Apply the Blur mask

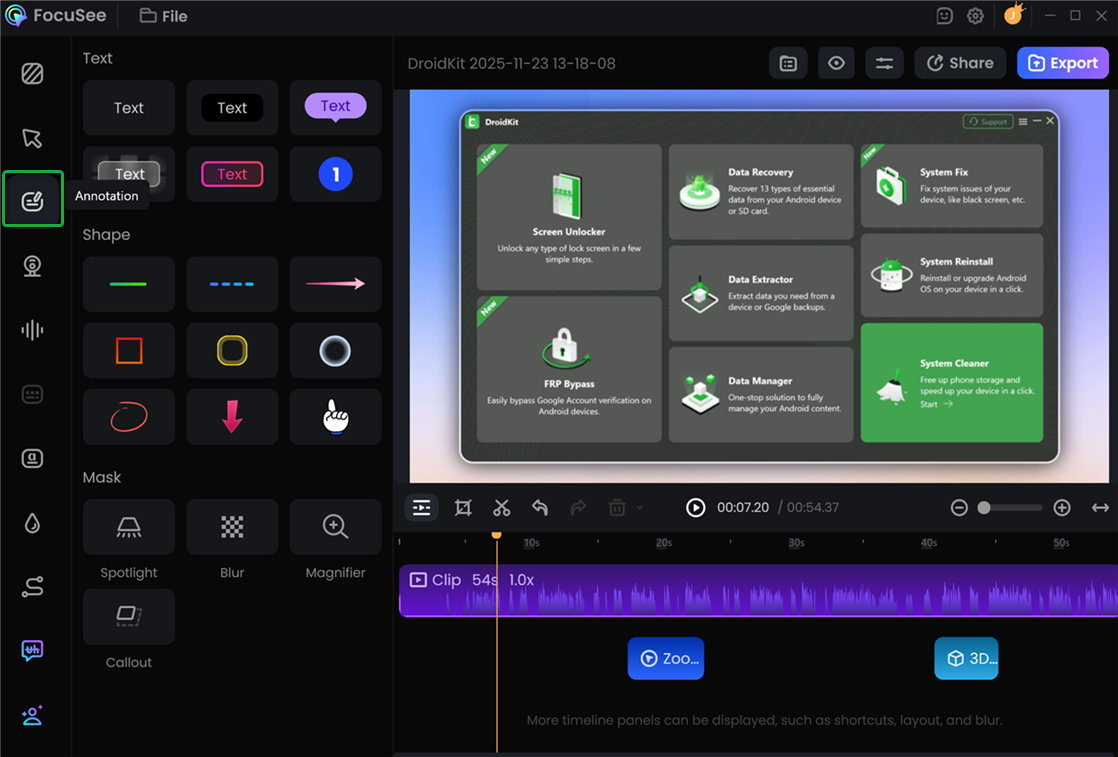tap(232, 527)
